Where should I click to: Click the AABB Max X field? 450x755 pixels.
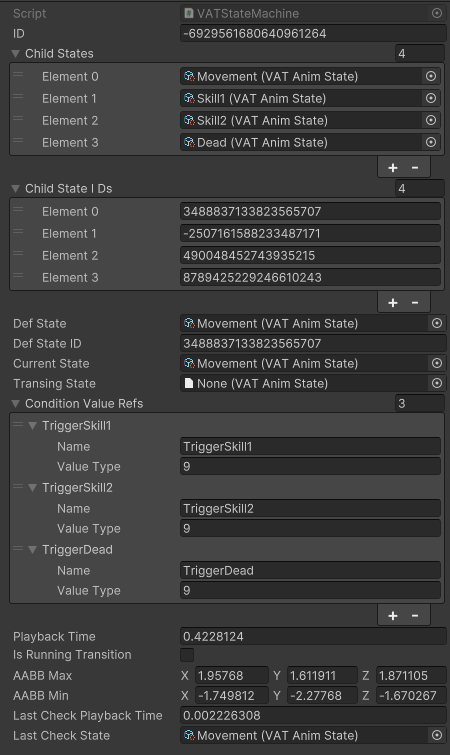(232, 676)
